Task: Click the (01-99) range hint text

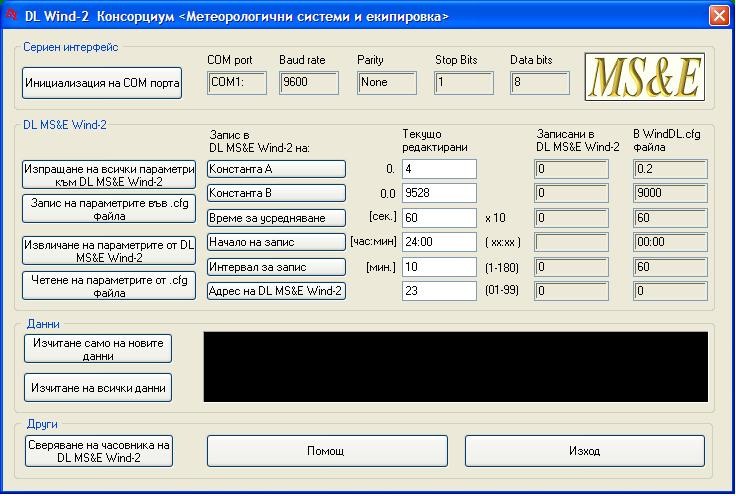Action: (502, 290)
